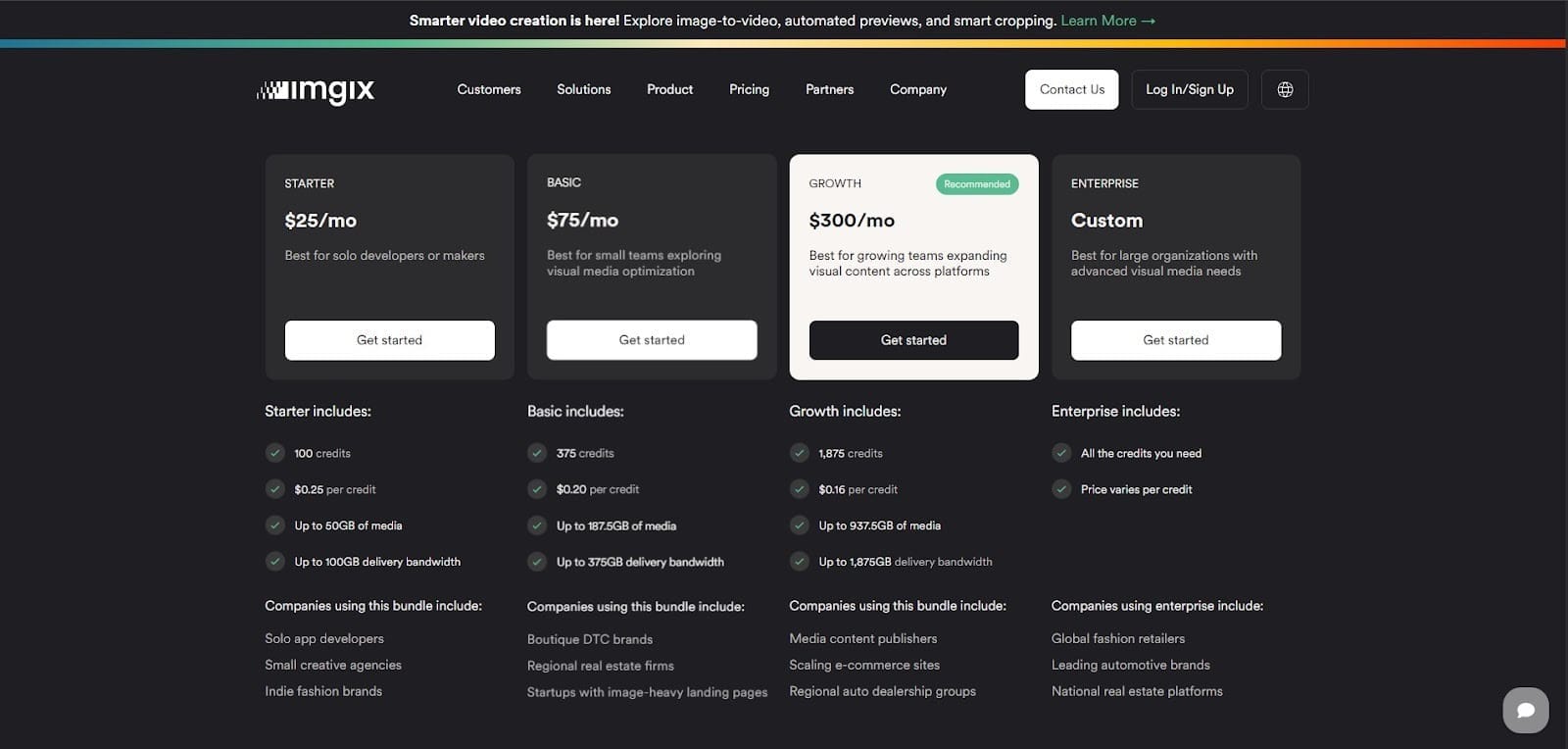
Task: Click Log In/Sign Up button
Action: click(1189, 89)
